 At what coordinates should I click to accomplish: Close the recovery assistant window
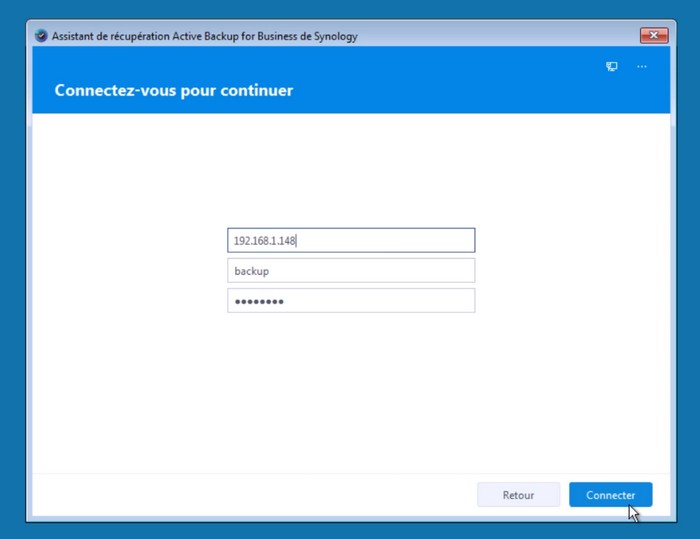point(654,35)
